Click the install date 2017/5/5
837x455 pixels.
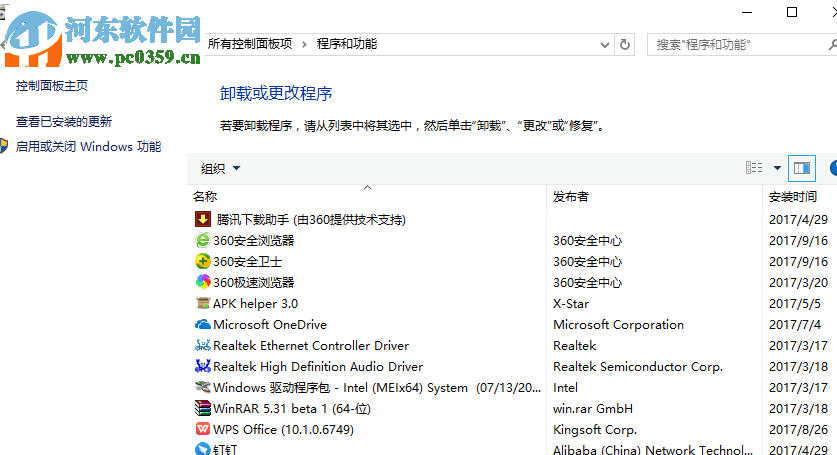click(795, 304)
